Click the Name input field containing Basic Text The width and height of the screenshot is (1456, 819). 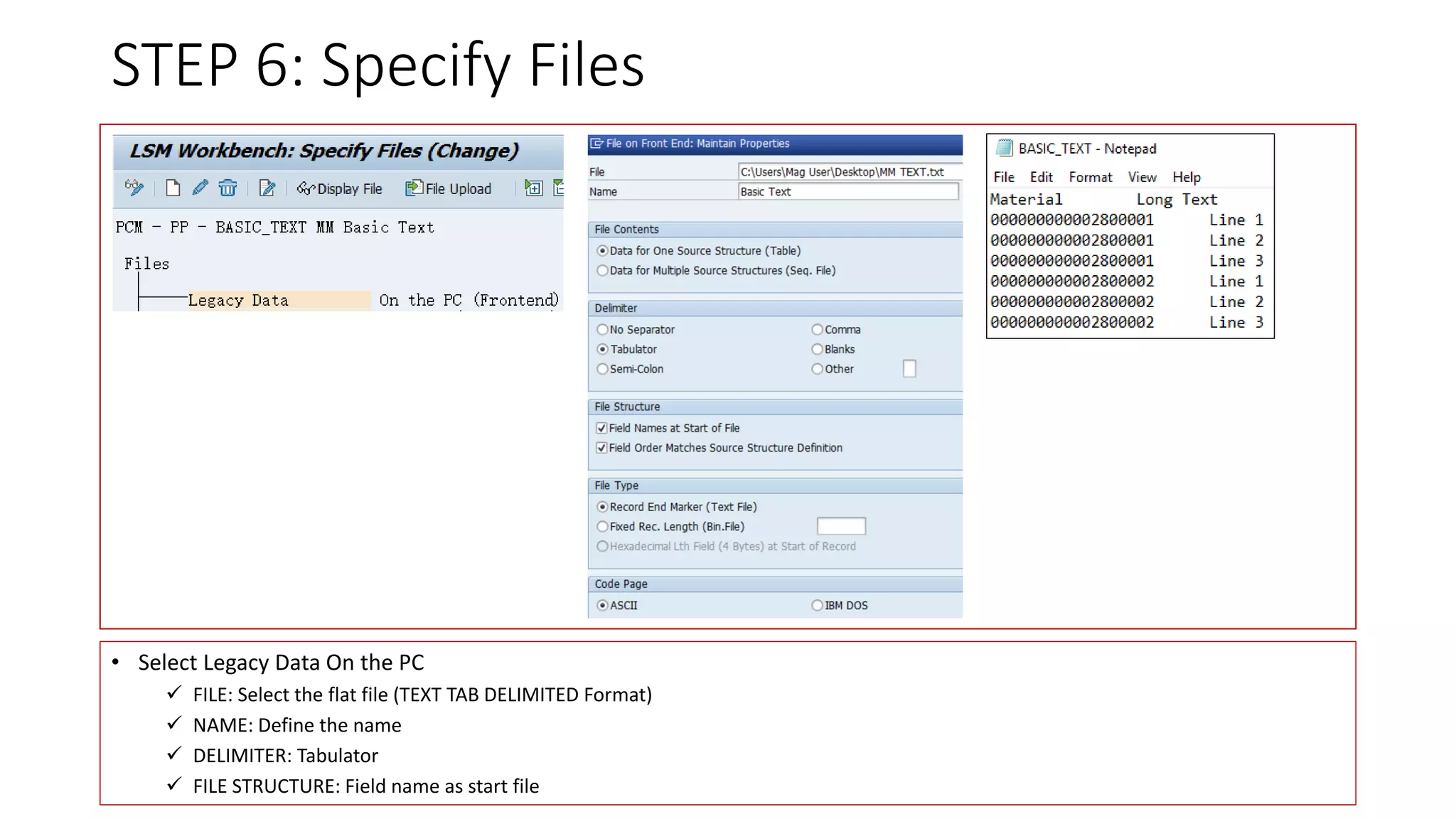coord(847,192)
